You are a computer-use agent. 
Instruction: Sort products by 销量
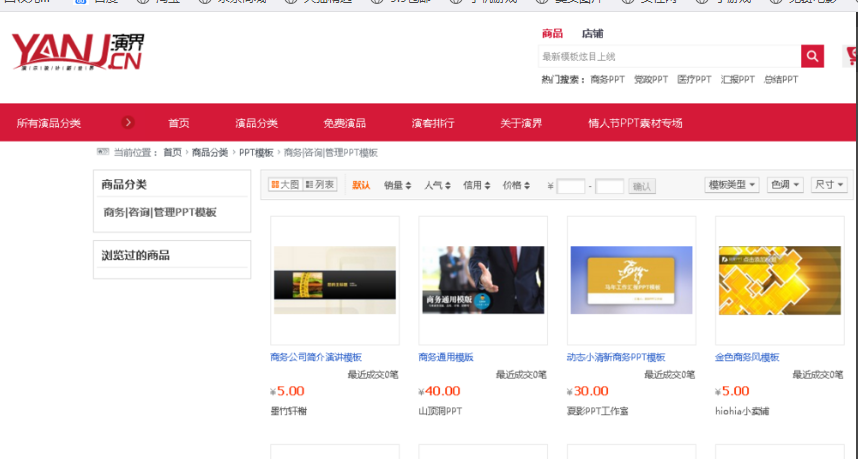[x=397, y=185]
